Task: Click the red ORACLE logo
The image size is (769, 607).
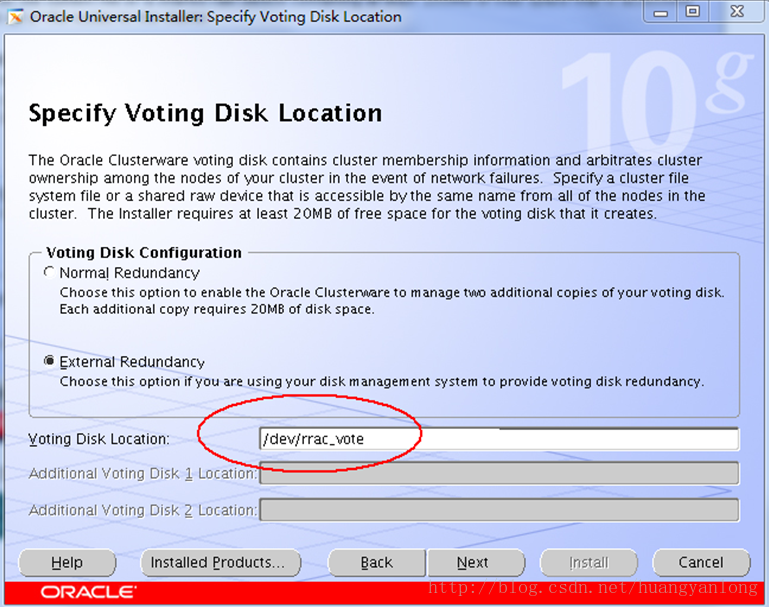Action: [88, 592]
